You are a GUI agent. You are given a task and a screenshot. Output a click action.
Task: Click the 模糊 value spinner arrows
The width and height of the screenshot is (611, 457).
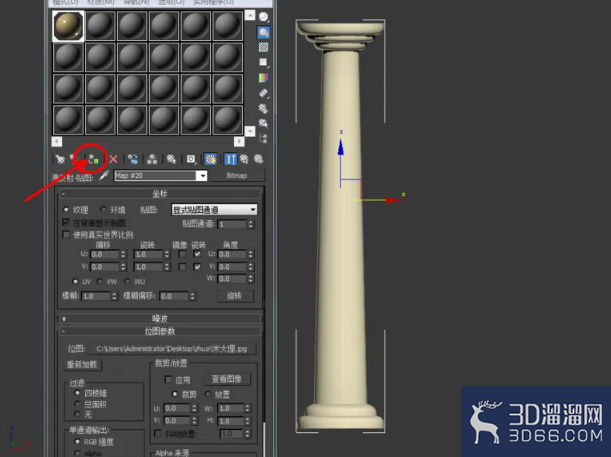pyautogui.click(x=114, y=296)
